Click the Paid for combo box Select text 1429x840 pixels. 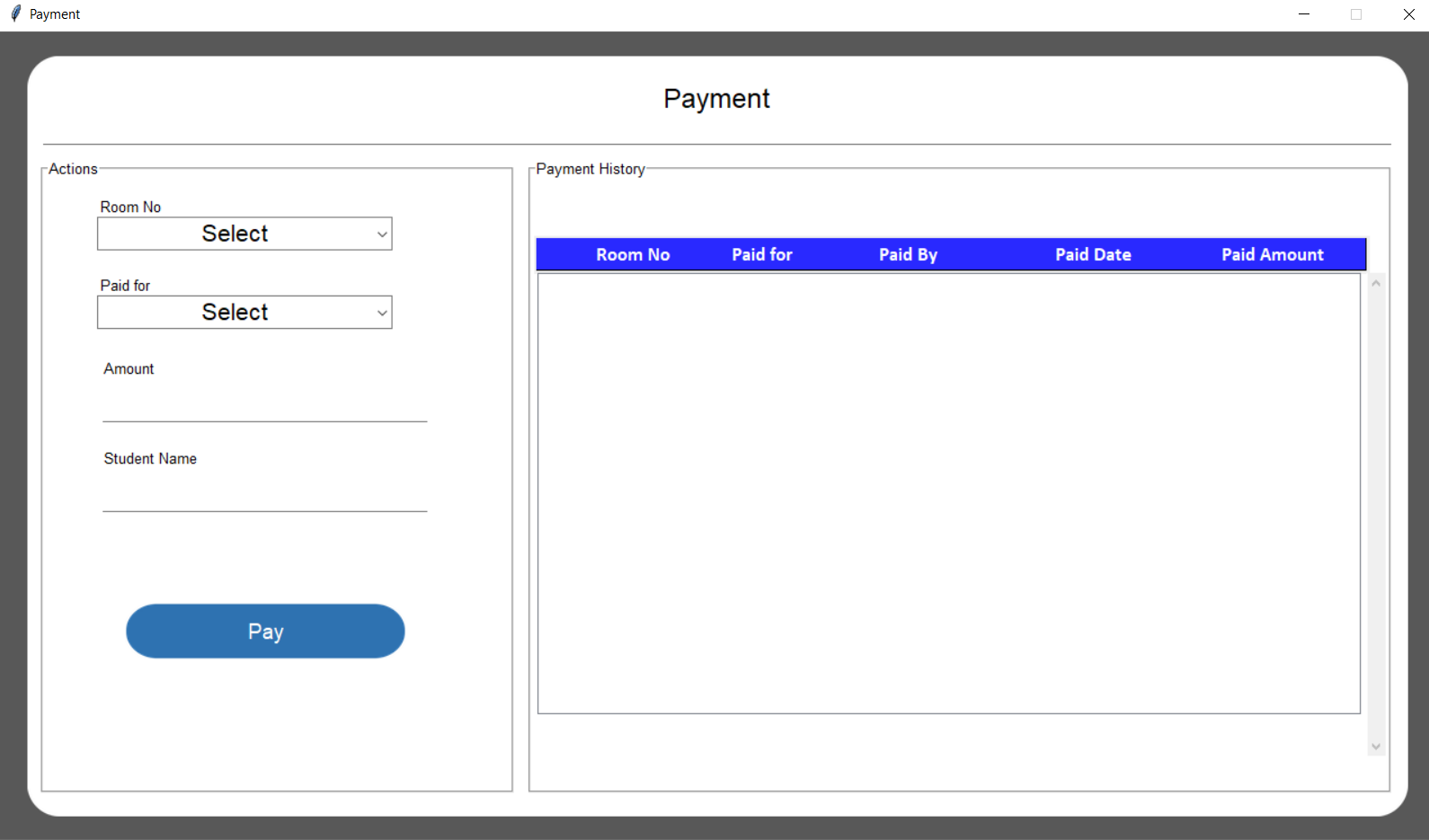click(x=235, y=312)
